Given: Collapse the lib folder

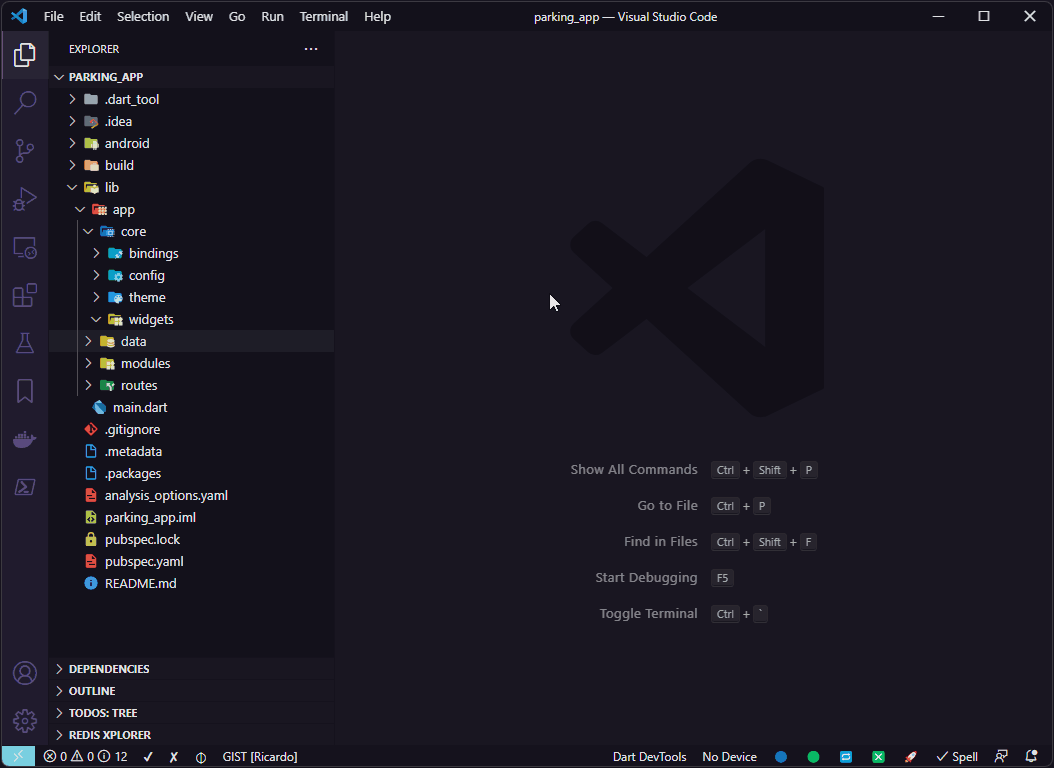Looking at the screenshot, I should 73,187.
